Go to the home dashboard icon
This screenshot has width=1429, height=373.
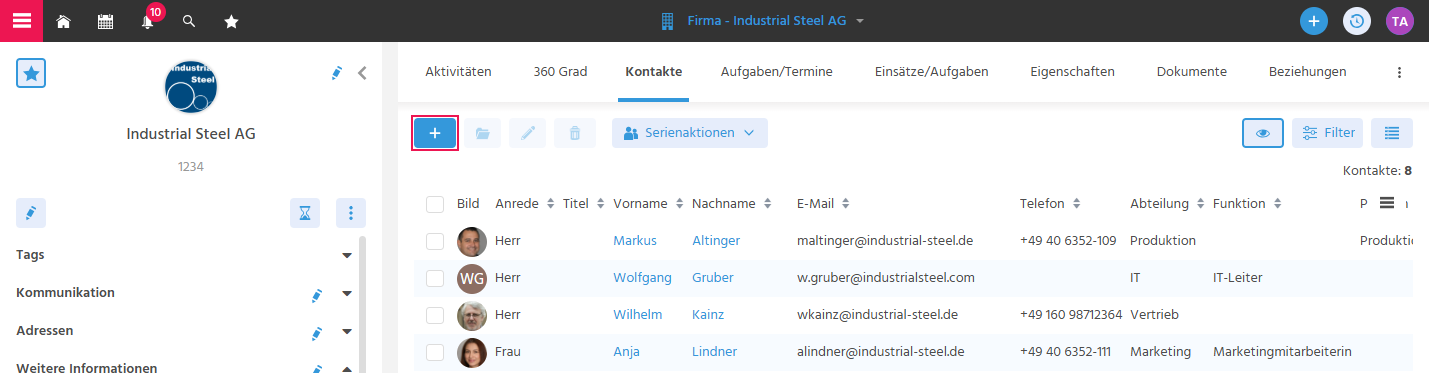(63, 21)
